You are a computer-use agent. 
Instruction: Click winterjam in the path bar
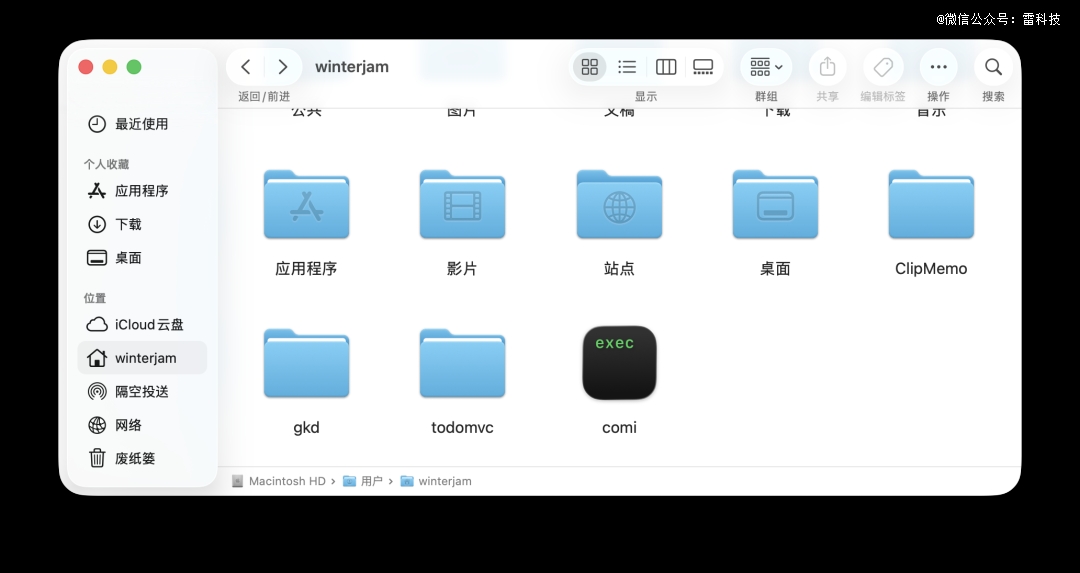tap(436, 481)
